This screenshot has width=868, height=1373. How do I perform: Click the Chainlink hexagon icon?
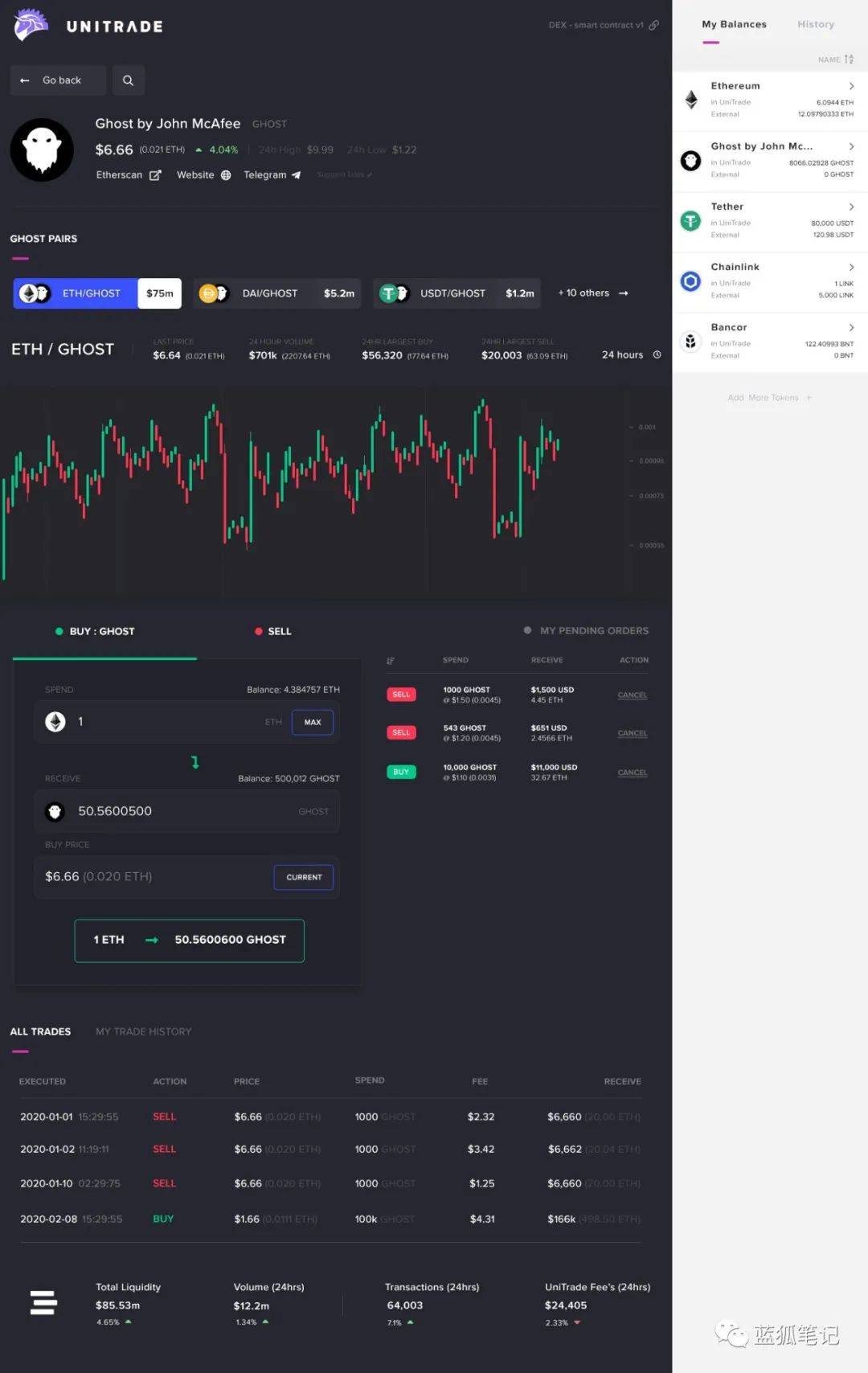tap(690, 281)
